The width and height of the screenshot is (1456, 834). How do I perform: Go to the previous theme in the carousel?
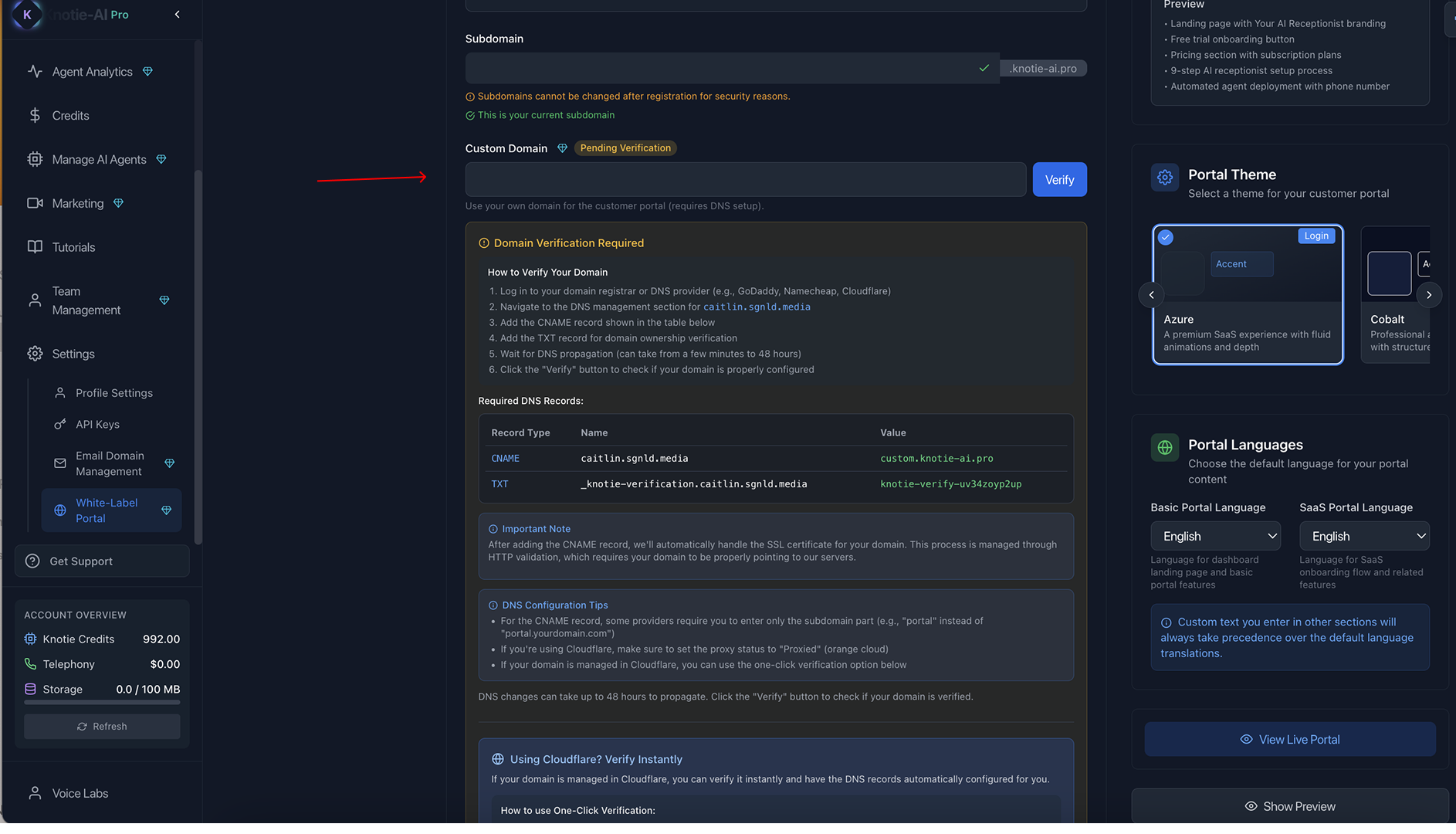tap(1151, 296)
